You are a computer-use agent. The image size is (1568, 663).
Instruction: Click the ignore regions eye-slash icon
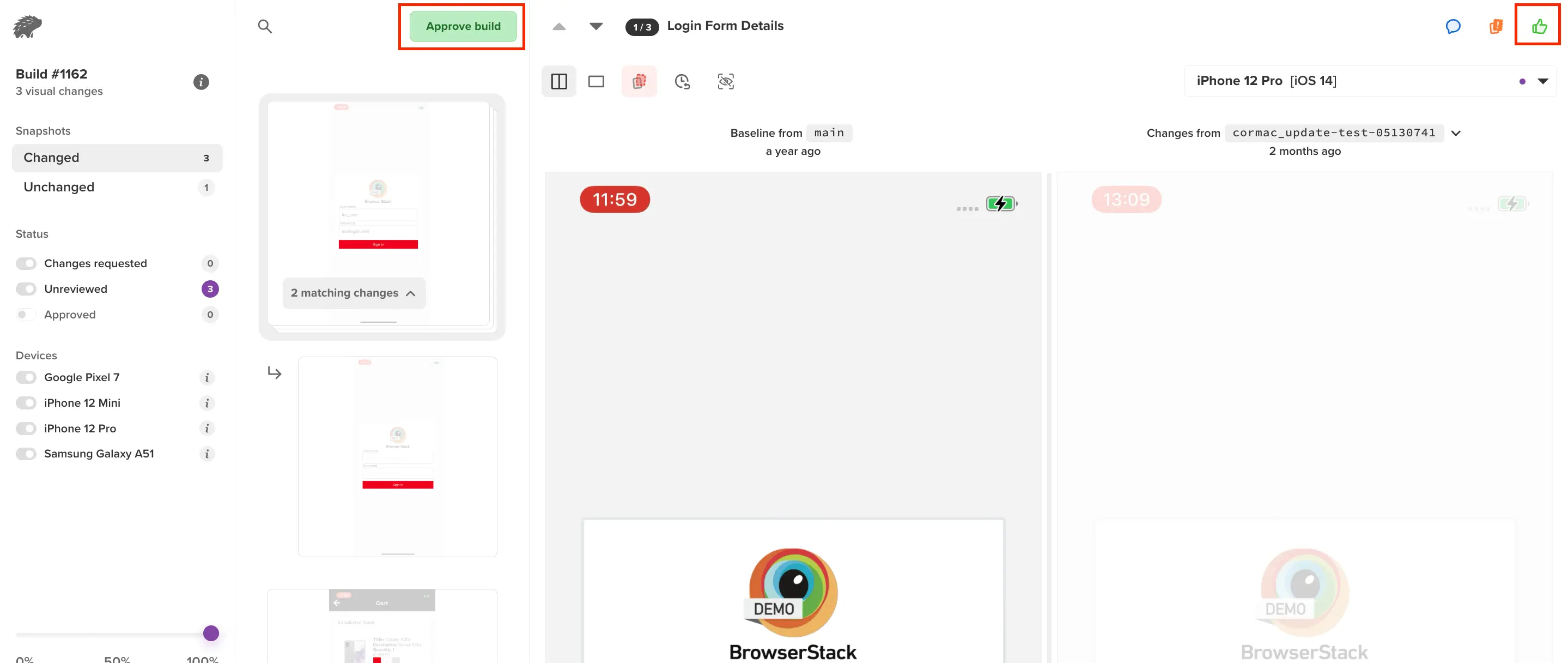(x=726, y=81)
